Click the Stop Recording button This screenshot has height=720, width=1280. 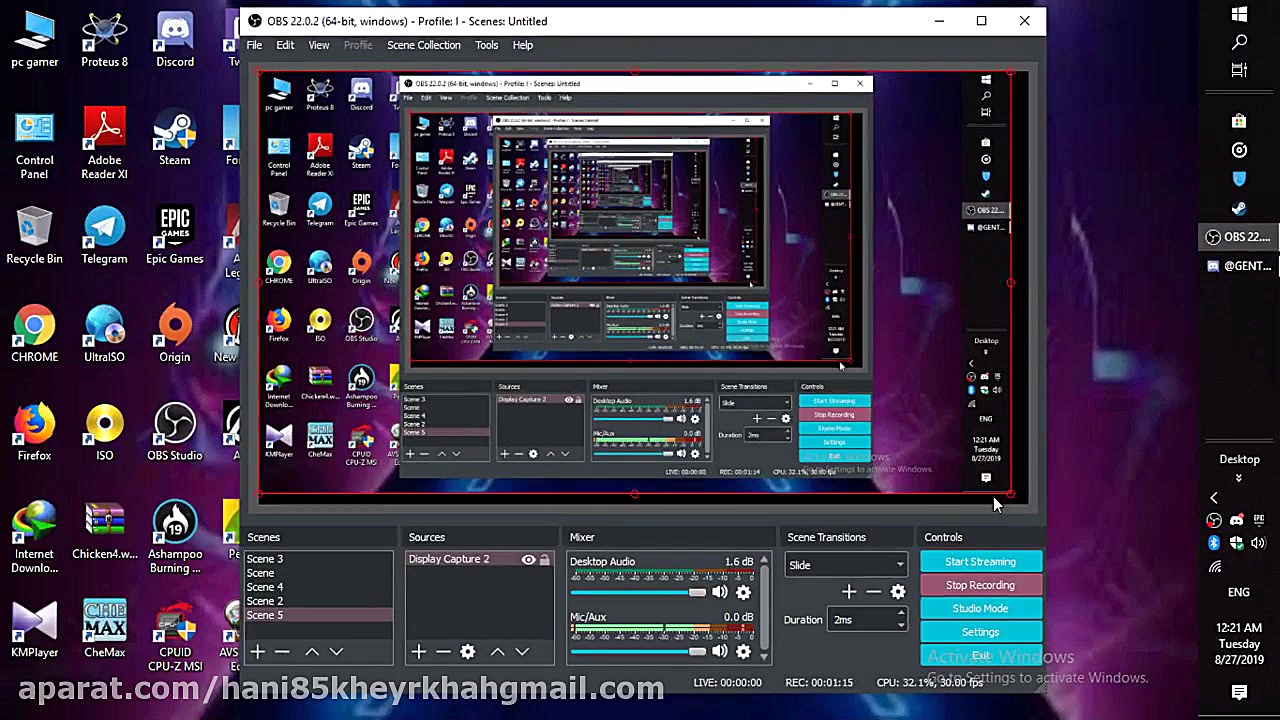coord(980,585)
